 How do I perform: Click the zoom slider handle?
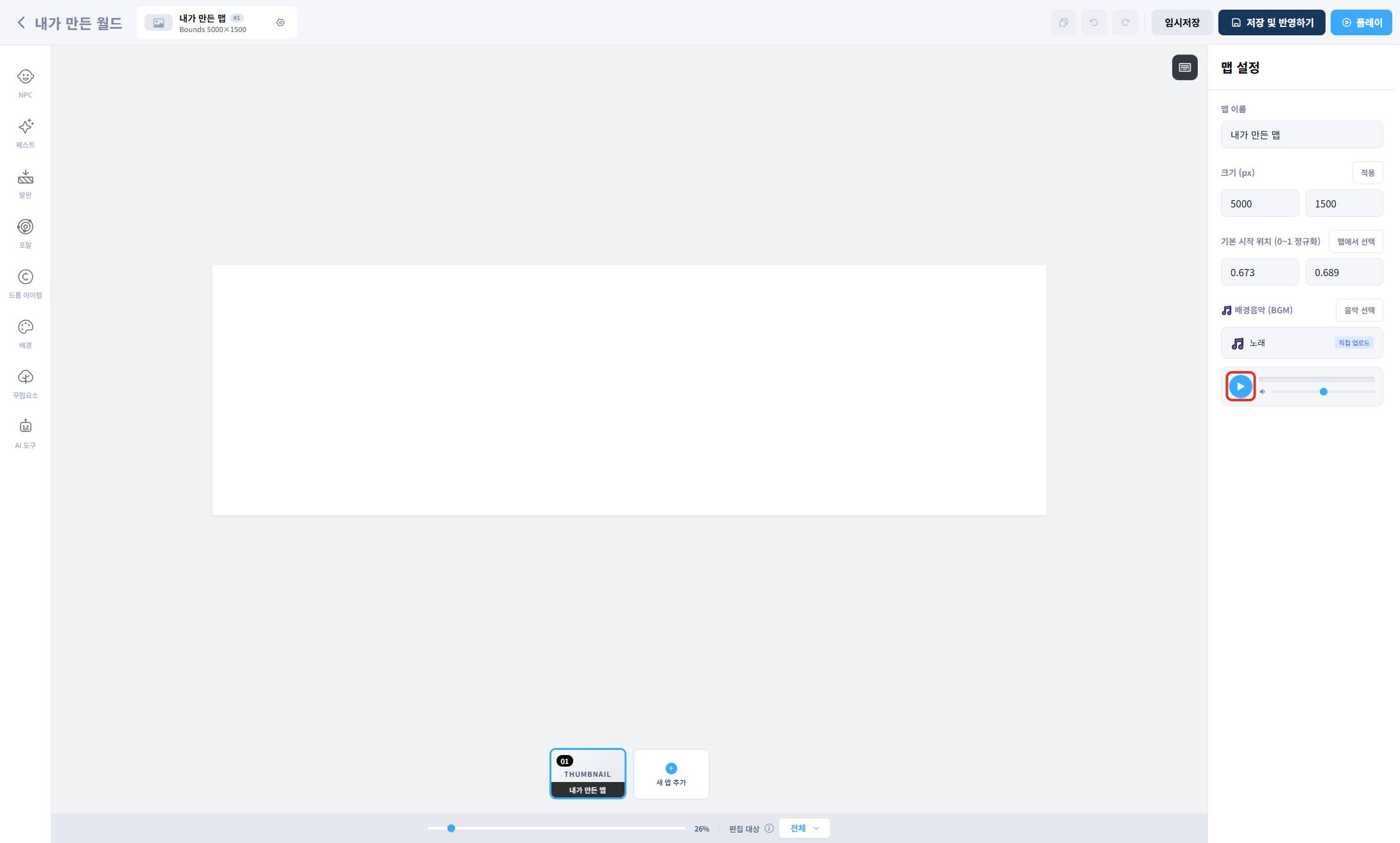click(451, 828)
